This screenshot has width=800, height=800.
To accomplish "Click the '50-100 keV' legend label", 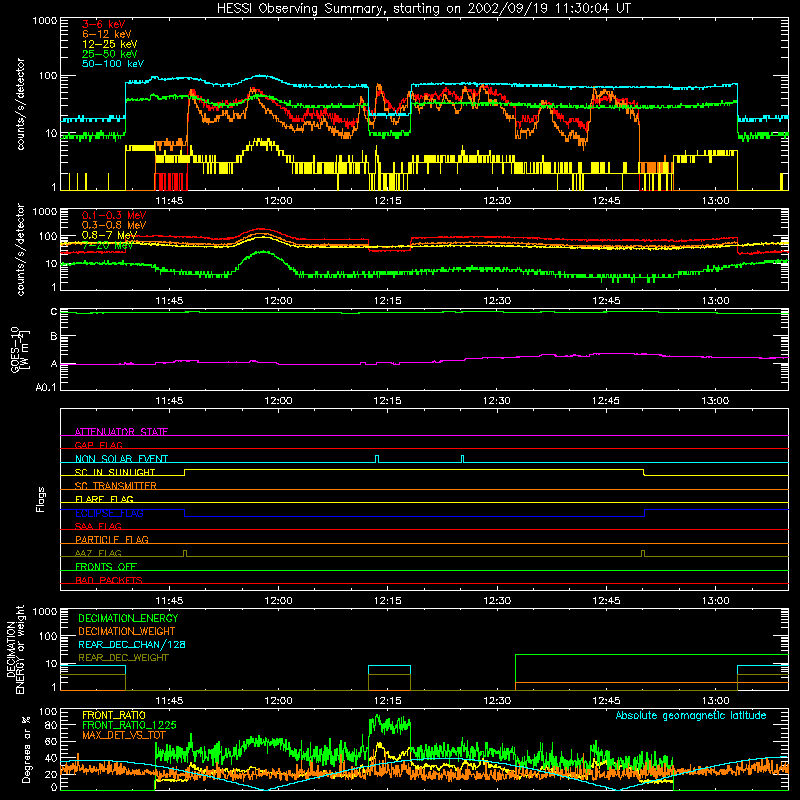I will (113, 64).
